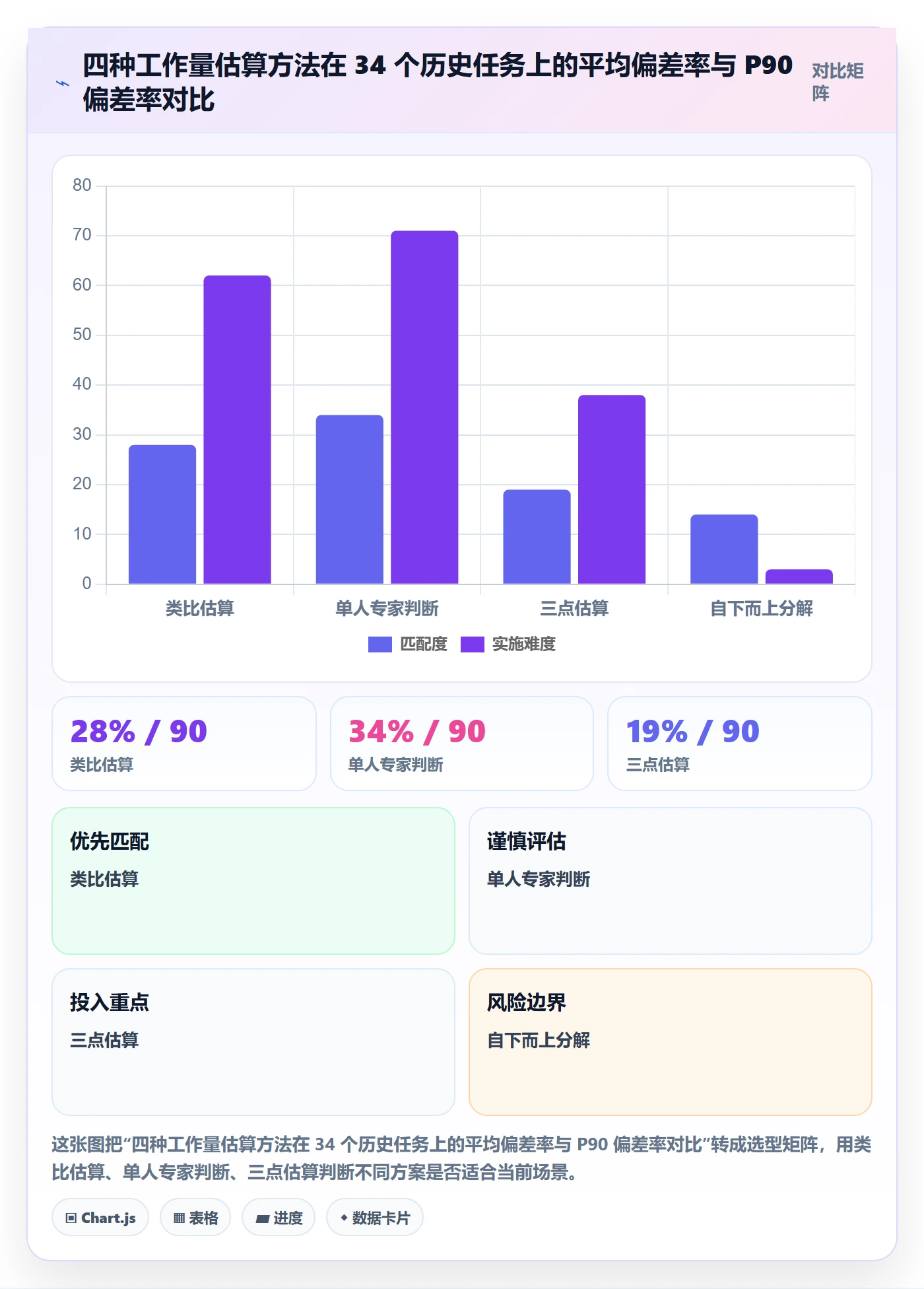Select the 谨慎评估 matrix card
Screen dimensions: 924x1289
pyautogui.click(x=671, y=881)
